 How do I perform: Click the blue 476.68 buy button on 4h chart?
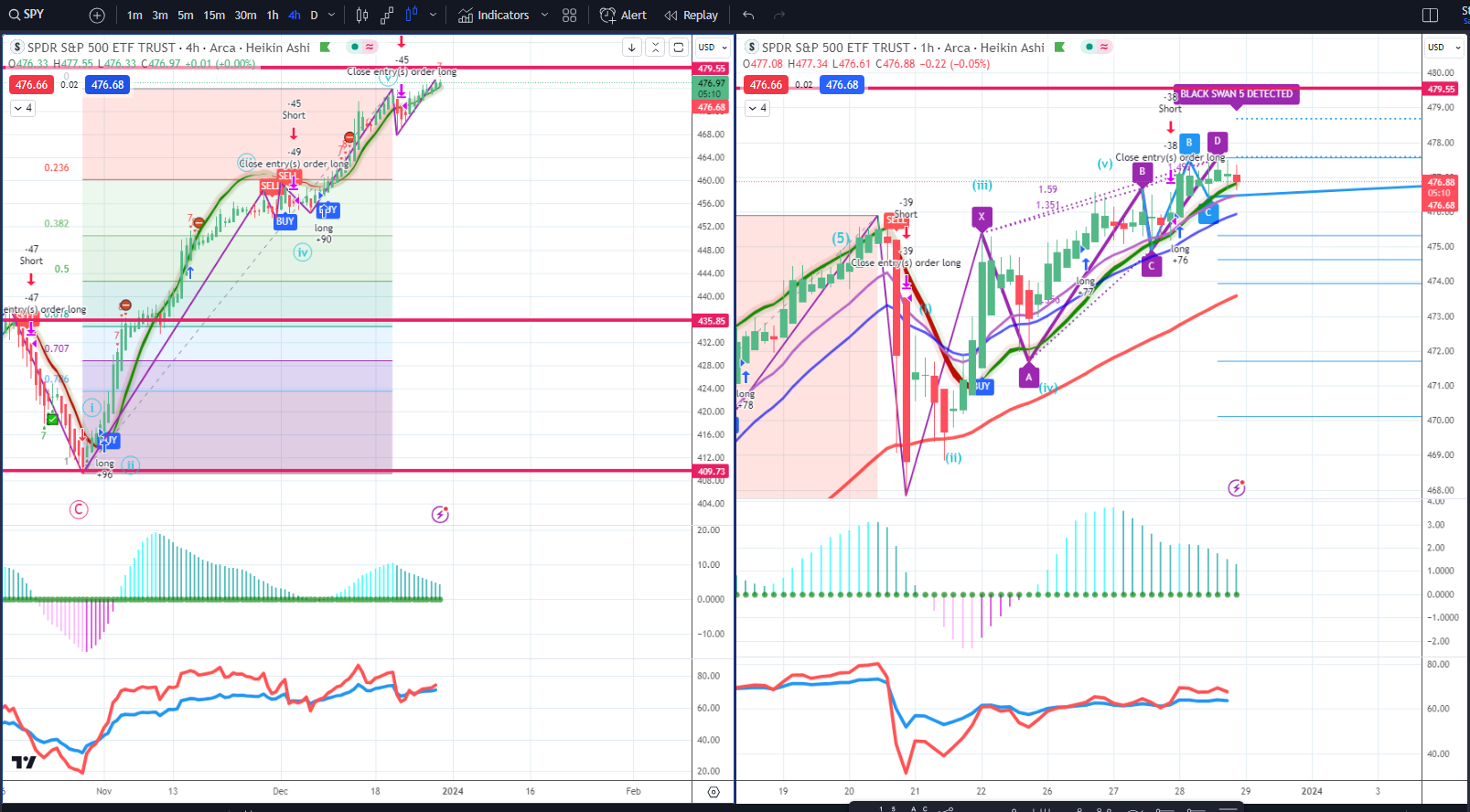(108, 85)
